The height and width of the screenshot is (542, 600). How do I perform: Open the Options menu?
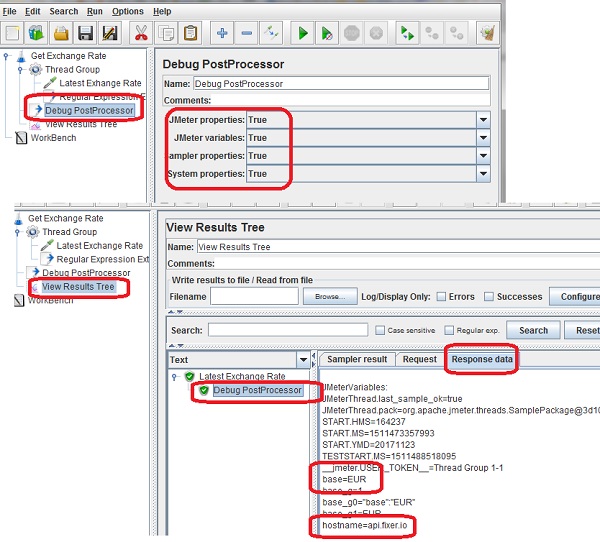[127, 11]
